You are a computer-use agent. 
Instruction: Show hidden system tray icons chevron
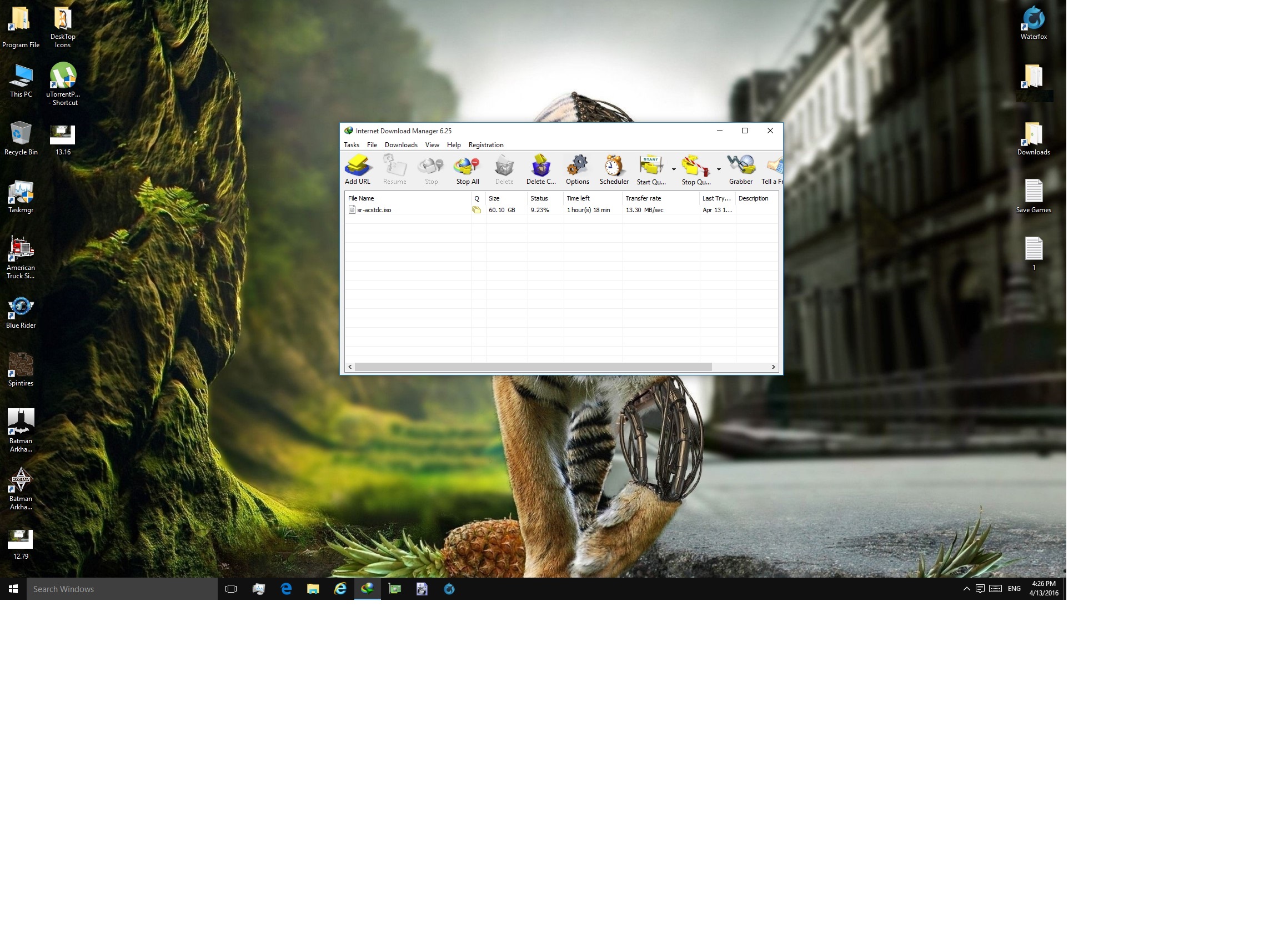[x=966, y=589]
